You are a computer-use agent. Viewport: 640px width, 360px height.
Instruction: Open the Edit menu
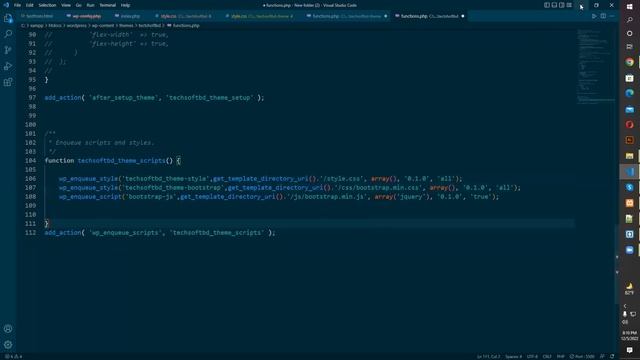click(29, 5)
